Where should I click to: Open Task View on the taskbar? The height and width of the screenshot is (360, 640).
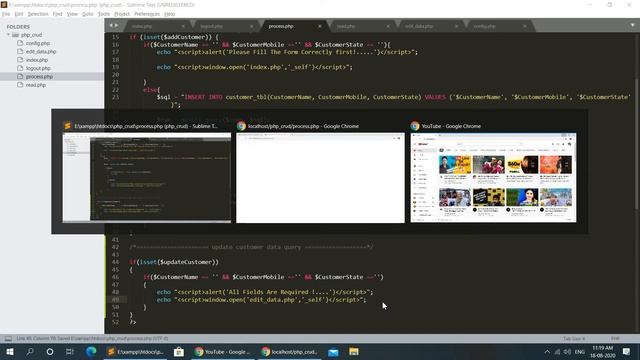[70, 351]
